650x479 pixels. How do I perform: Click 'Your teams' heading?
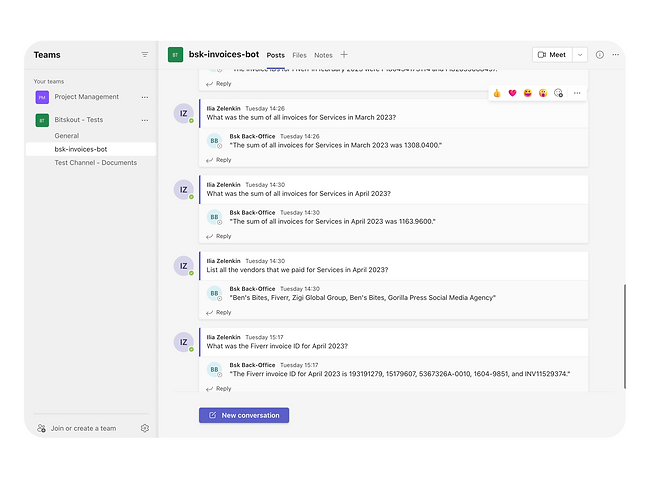(x=49, y=82)
